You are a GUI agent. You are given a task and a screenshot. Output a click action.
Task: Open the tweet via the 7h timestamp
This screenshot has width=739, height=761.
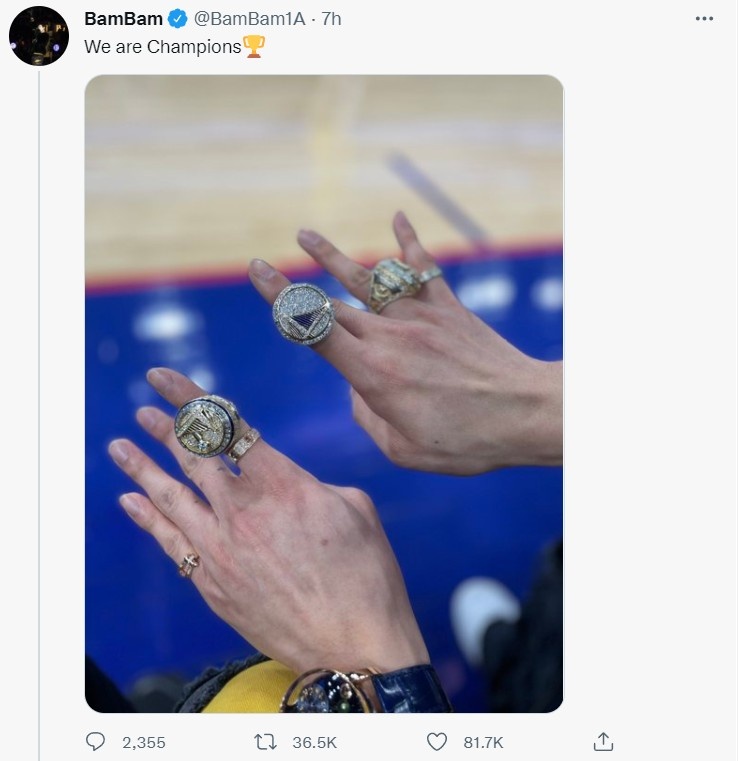pyautogui.click(x=331, y=19)
